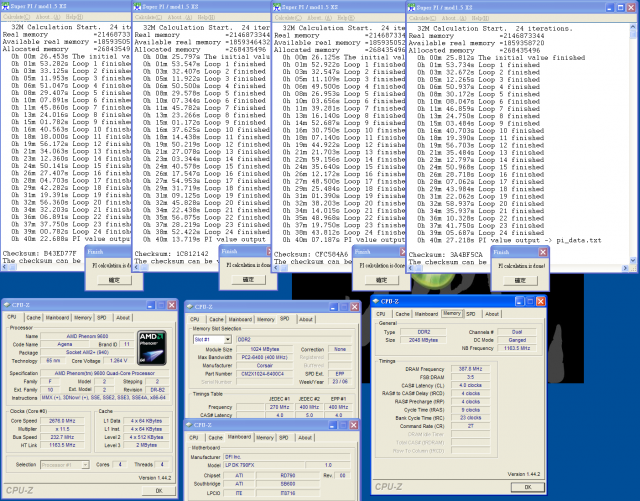This screenshot has width=640, height=501.
Task: Click the Part Number 'CM2X1024-6400C4' field
Action: coord(265,374)
